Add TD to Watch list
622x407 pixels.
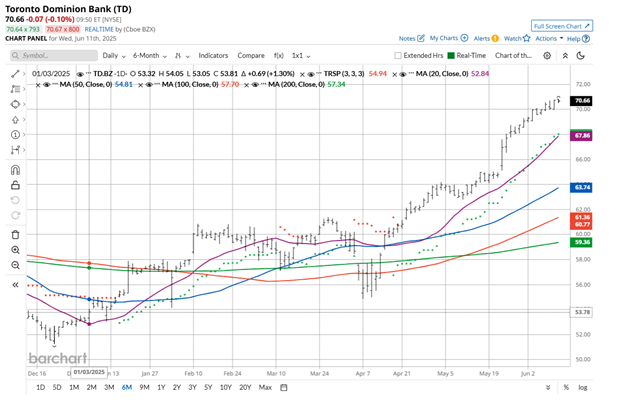click(517, 38)
